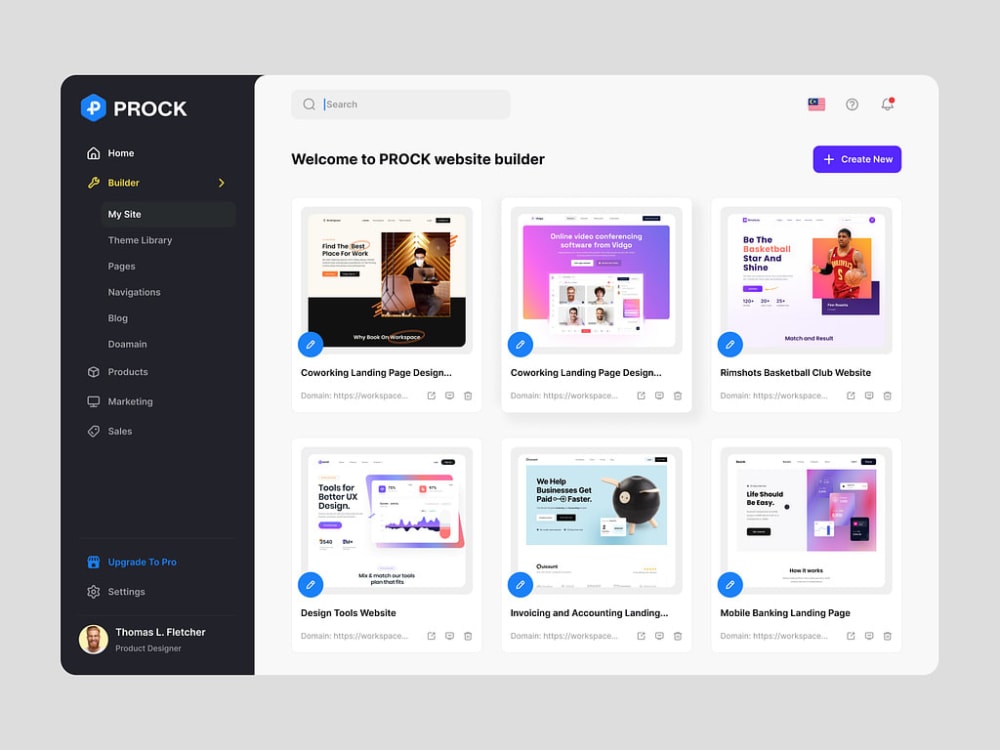Screen dimensions: 1000x750
Task: Open Settings gear icon
Action: pos(94,592)
